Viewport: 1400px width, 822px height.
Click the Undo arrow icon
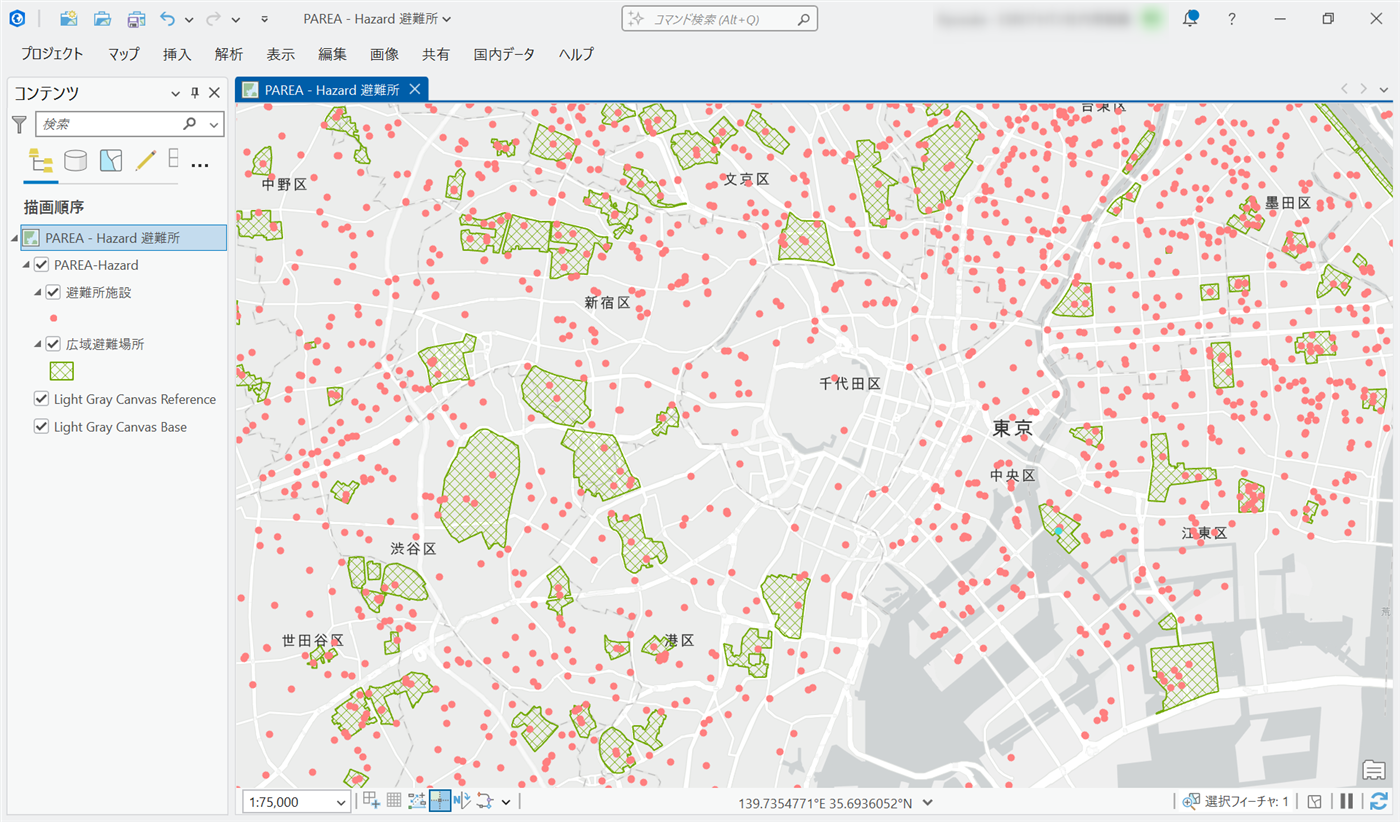(x=167, y=19)
